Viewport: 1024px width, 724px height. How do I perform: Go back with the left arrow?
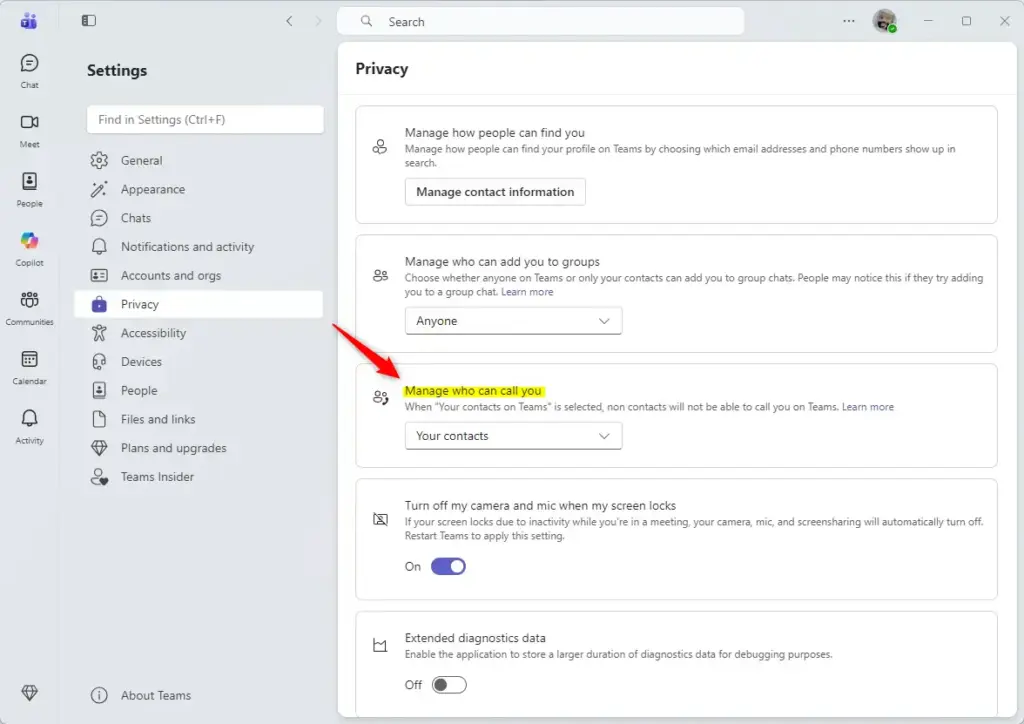pos(289,21)
